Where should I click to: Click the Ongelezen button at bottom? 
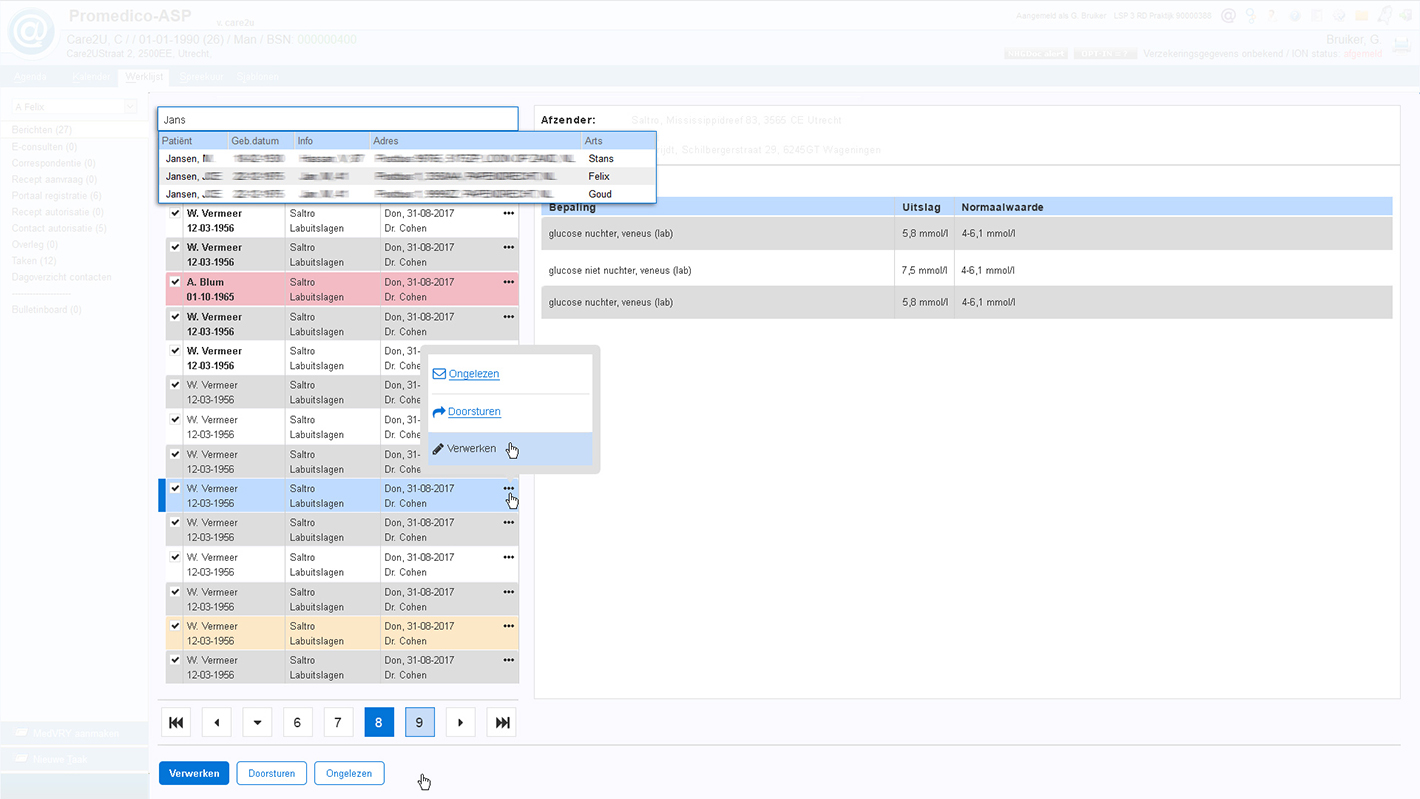click(x=349, y=773)
